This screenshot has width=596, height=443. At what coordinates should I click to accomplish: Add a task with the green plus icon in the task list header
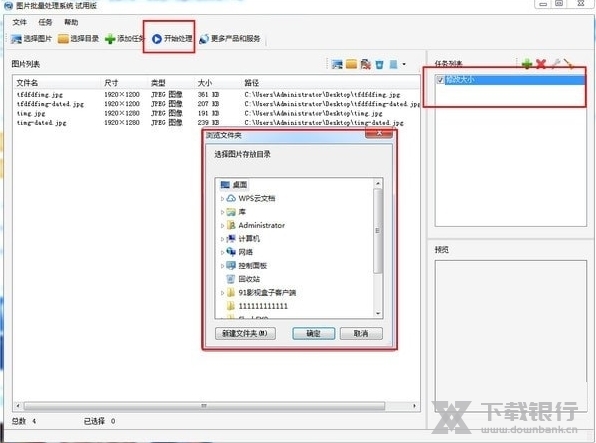tap(527, 64)
